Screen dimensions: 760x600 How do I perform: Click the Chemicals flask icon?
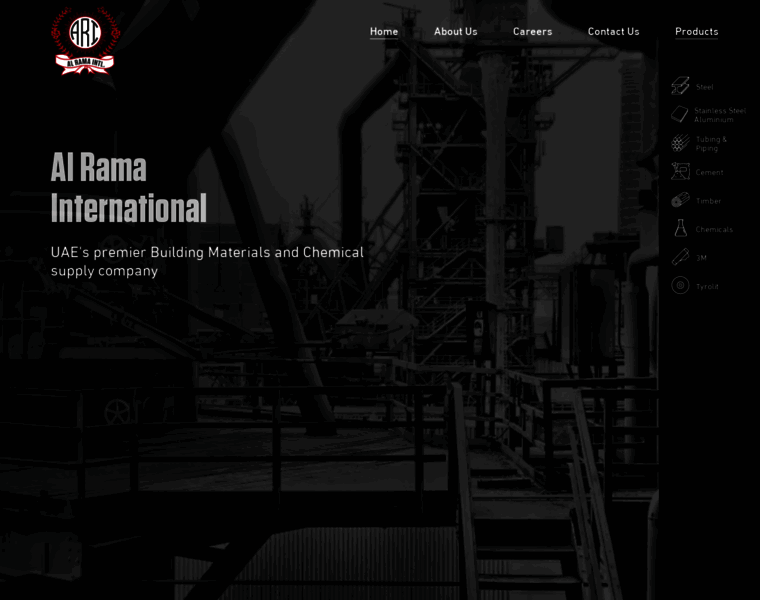(x=681, y=228)
